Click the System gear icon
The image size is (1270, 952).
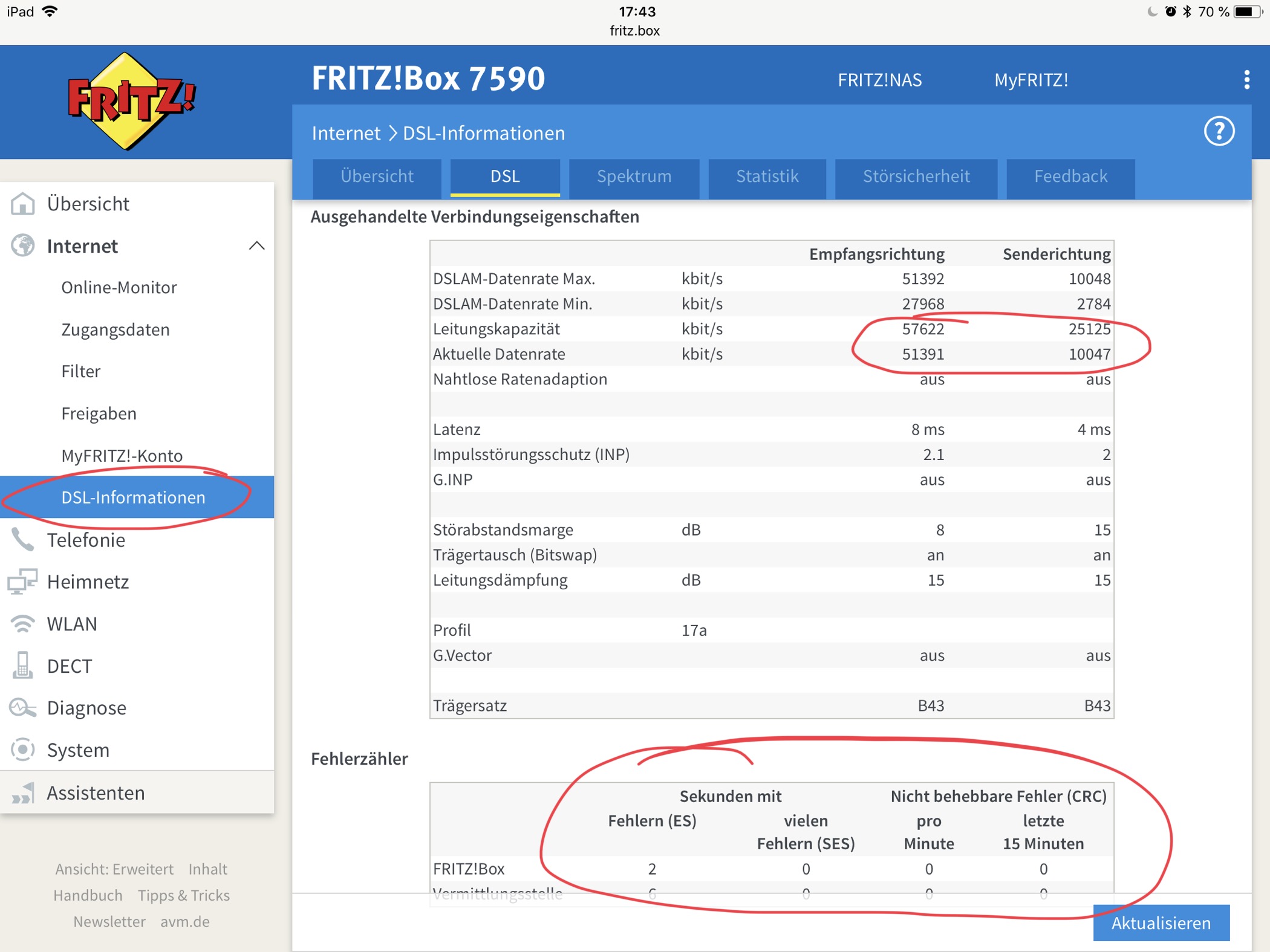[x=23, y=750]
